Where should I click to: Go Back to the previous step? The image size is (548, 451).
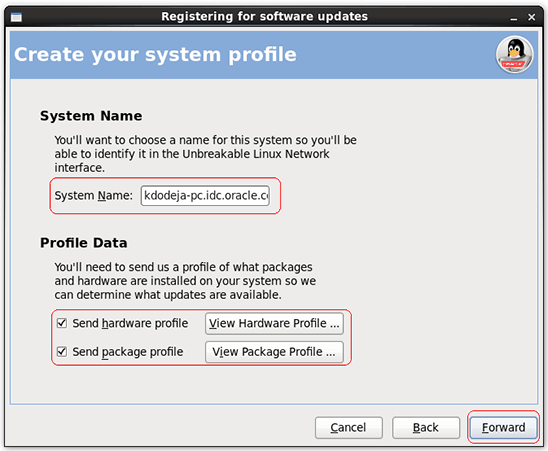coord(426,427)
